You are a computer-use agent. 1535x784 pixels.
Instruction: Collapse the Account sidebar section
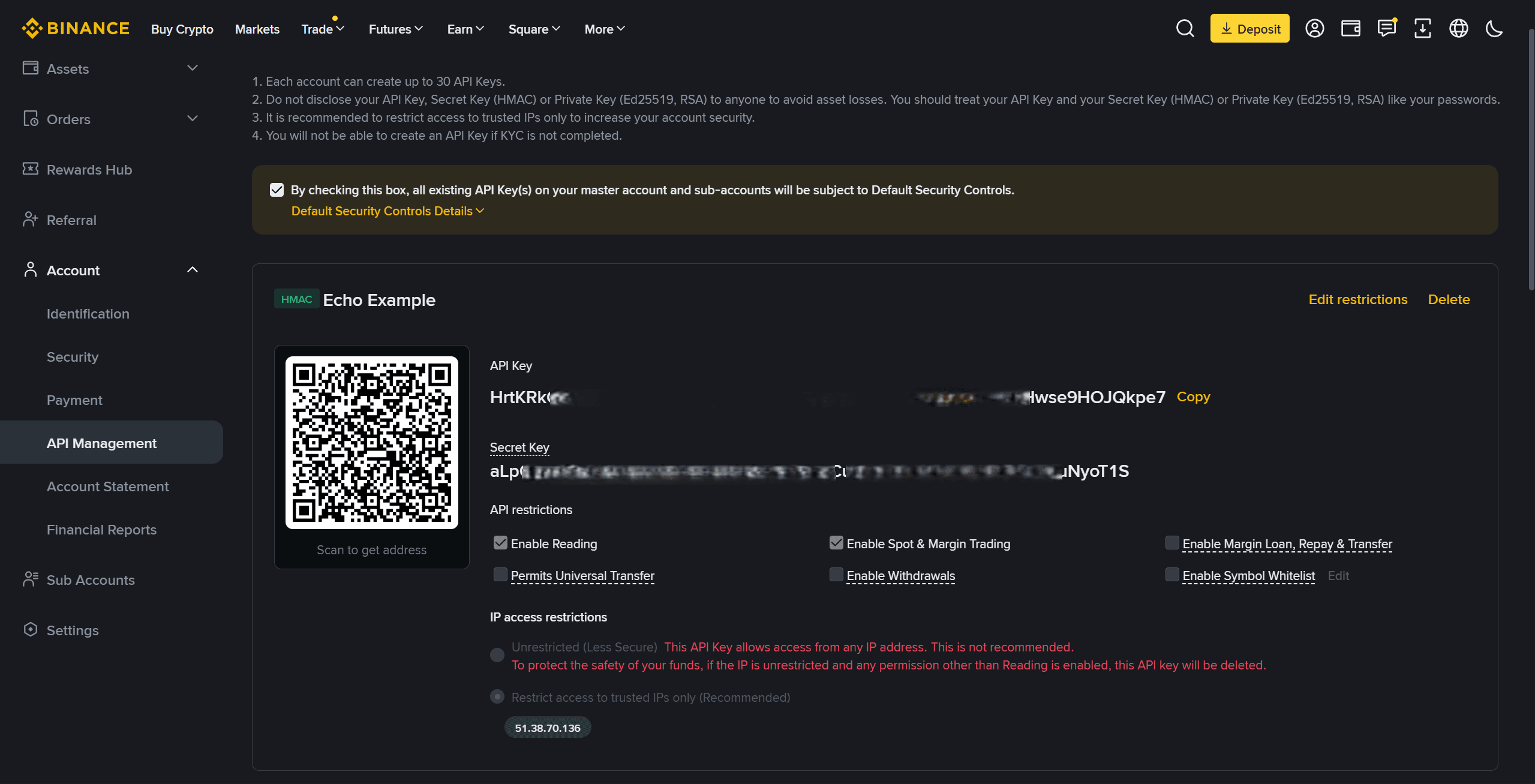click(x=192, y=270)
